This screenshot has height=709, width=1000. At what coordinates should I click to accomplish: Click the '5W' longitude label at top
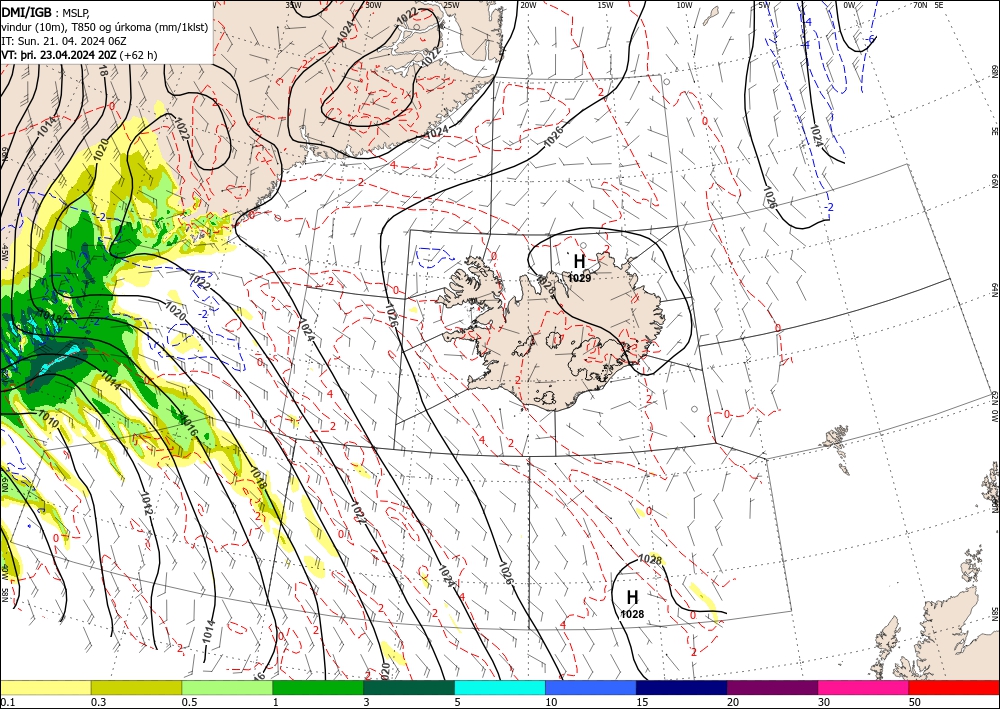pos(764,5)
